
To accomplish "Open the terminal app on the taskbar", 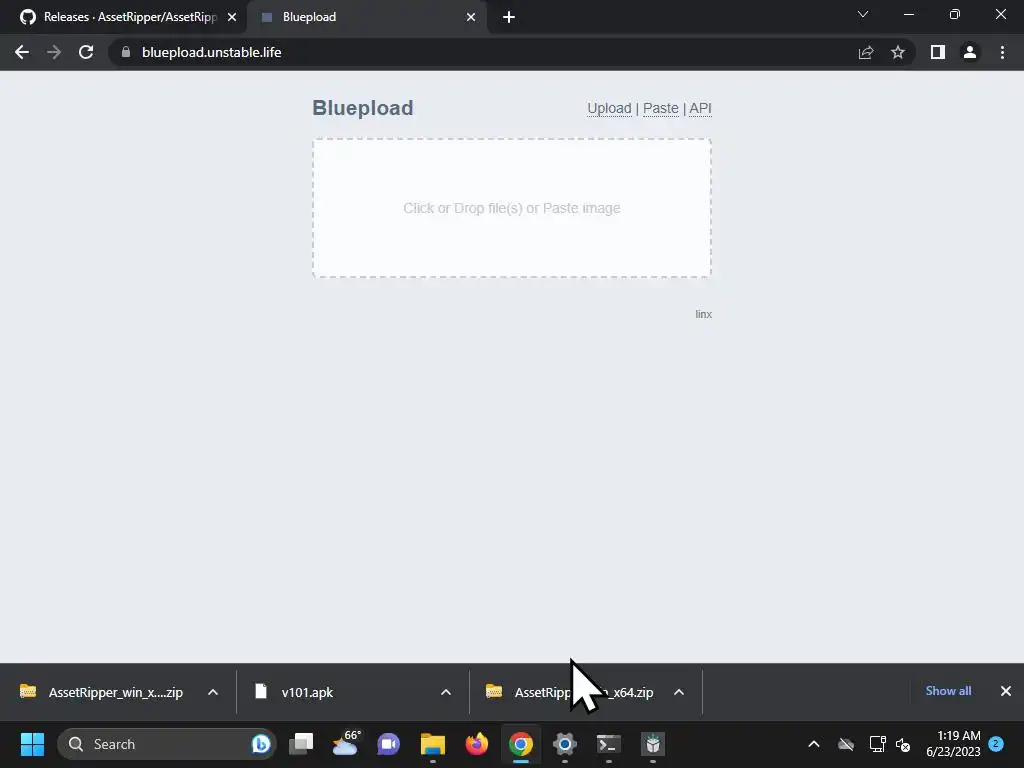I will [x=609, y=744].
